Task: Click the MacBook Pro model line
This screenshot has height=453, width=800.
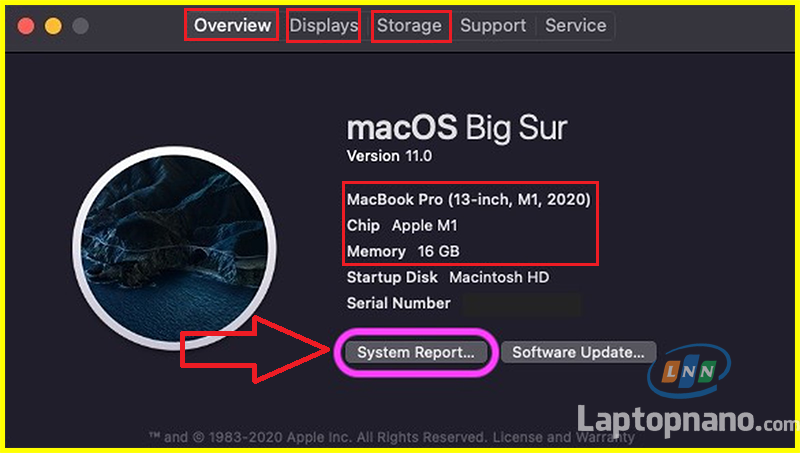Action: pyautogui.click(x=468, y=200)
